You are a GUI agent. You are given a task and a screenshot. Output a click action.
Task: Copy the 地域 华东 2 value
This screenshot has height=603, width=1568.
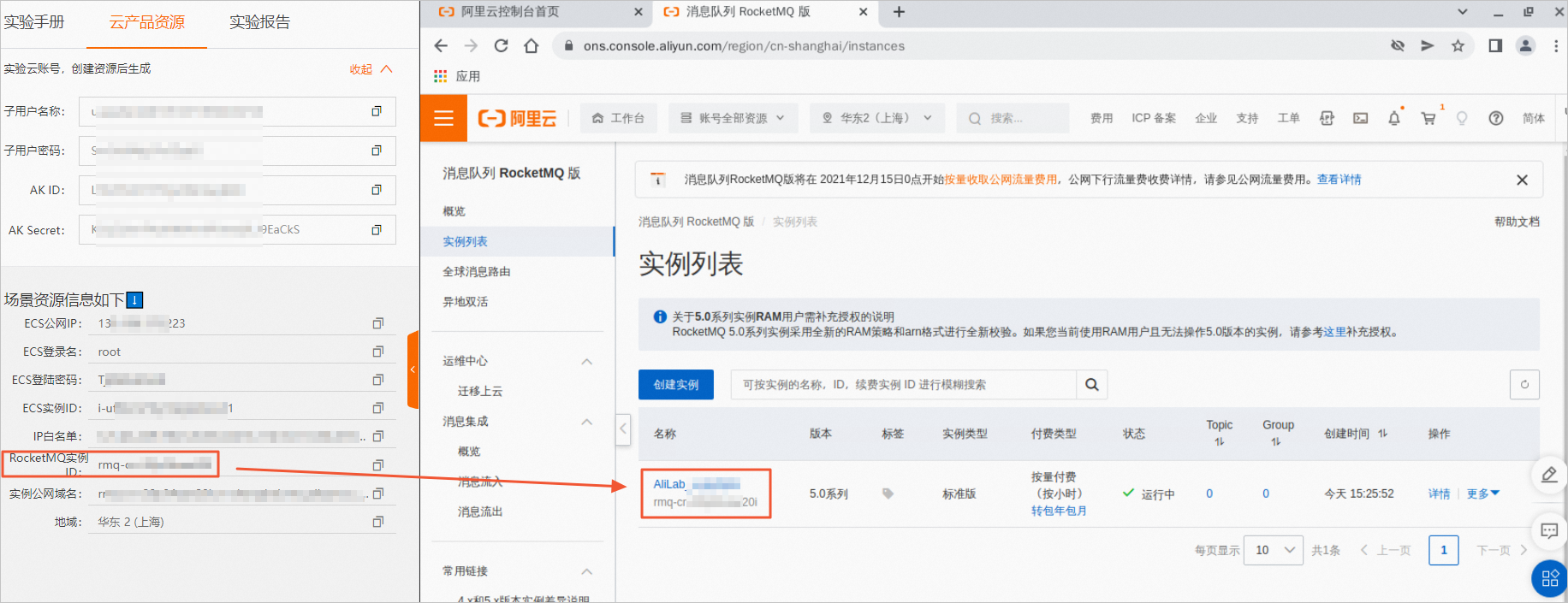pos(377,522)
